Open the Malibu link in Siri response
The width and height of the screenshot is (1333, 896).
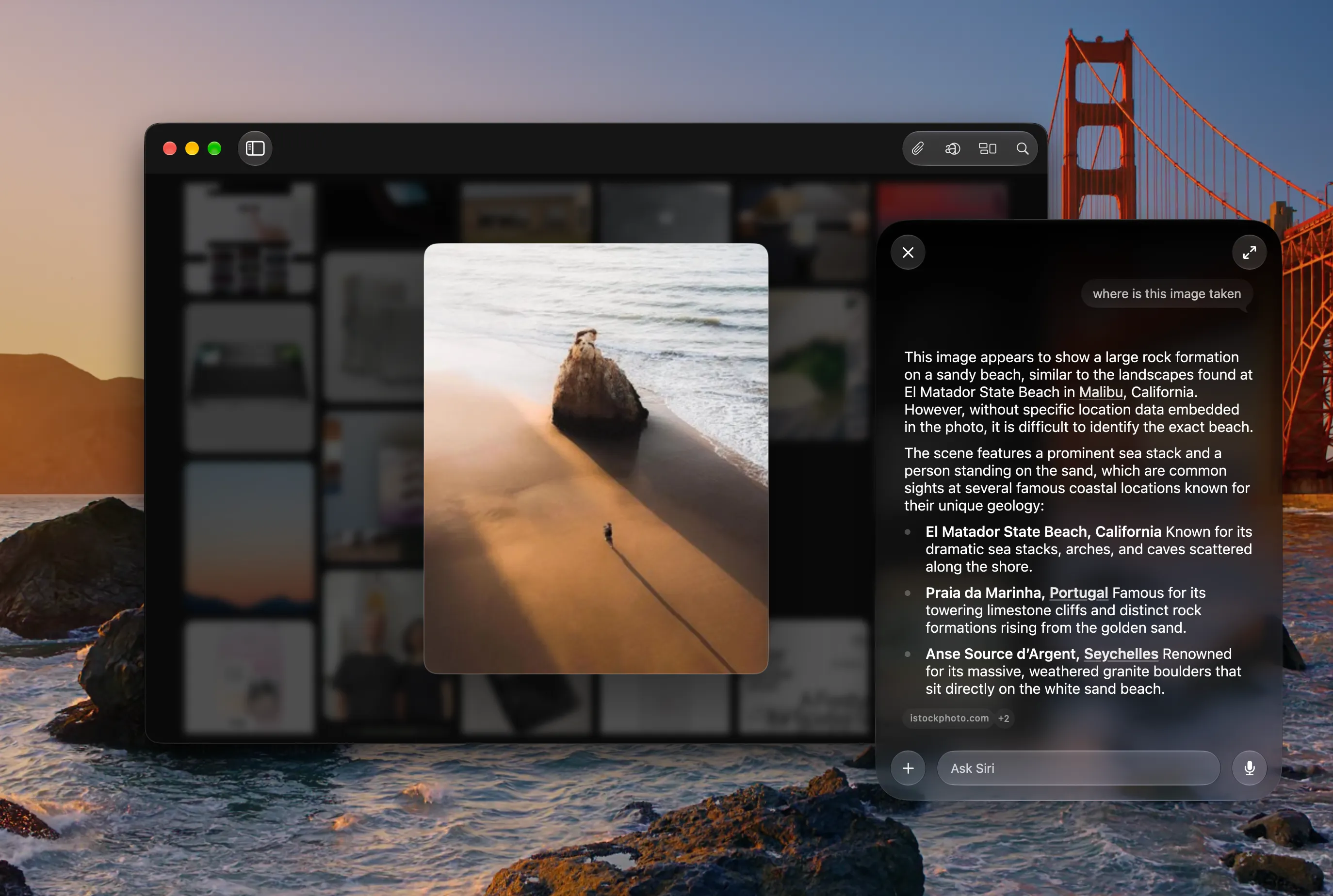point(1100,392)
